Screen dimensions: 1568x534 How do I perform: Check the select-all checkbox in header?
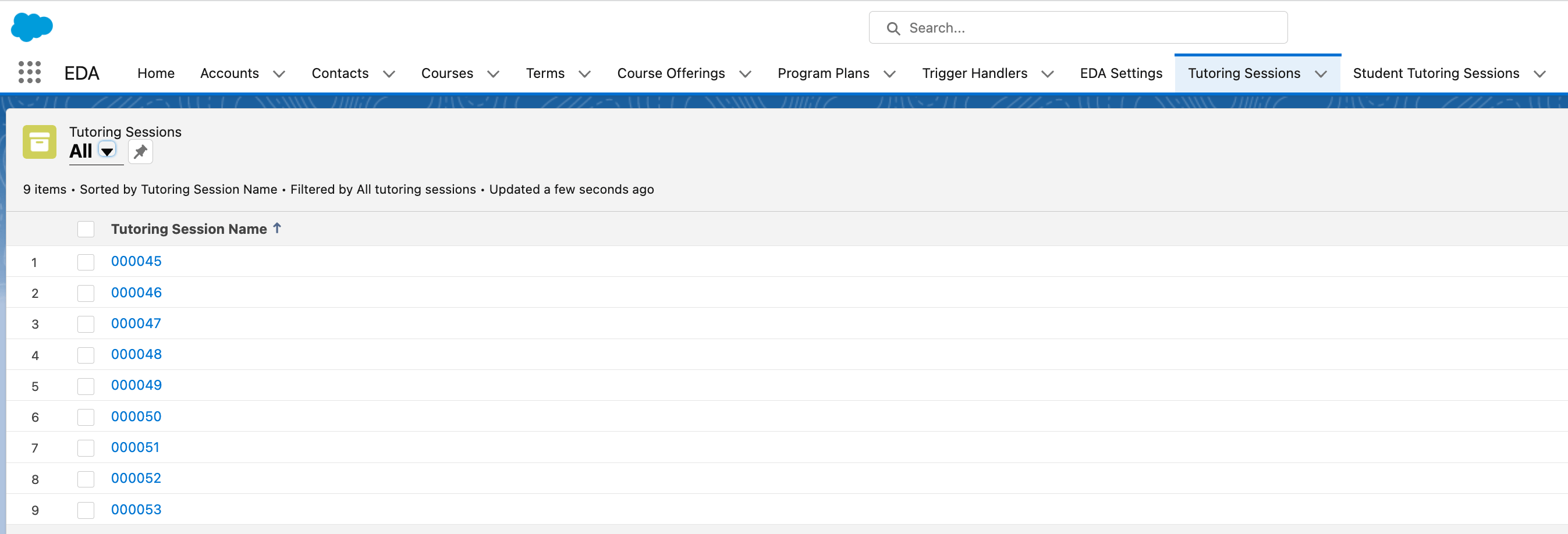[85, 229]
